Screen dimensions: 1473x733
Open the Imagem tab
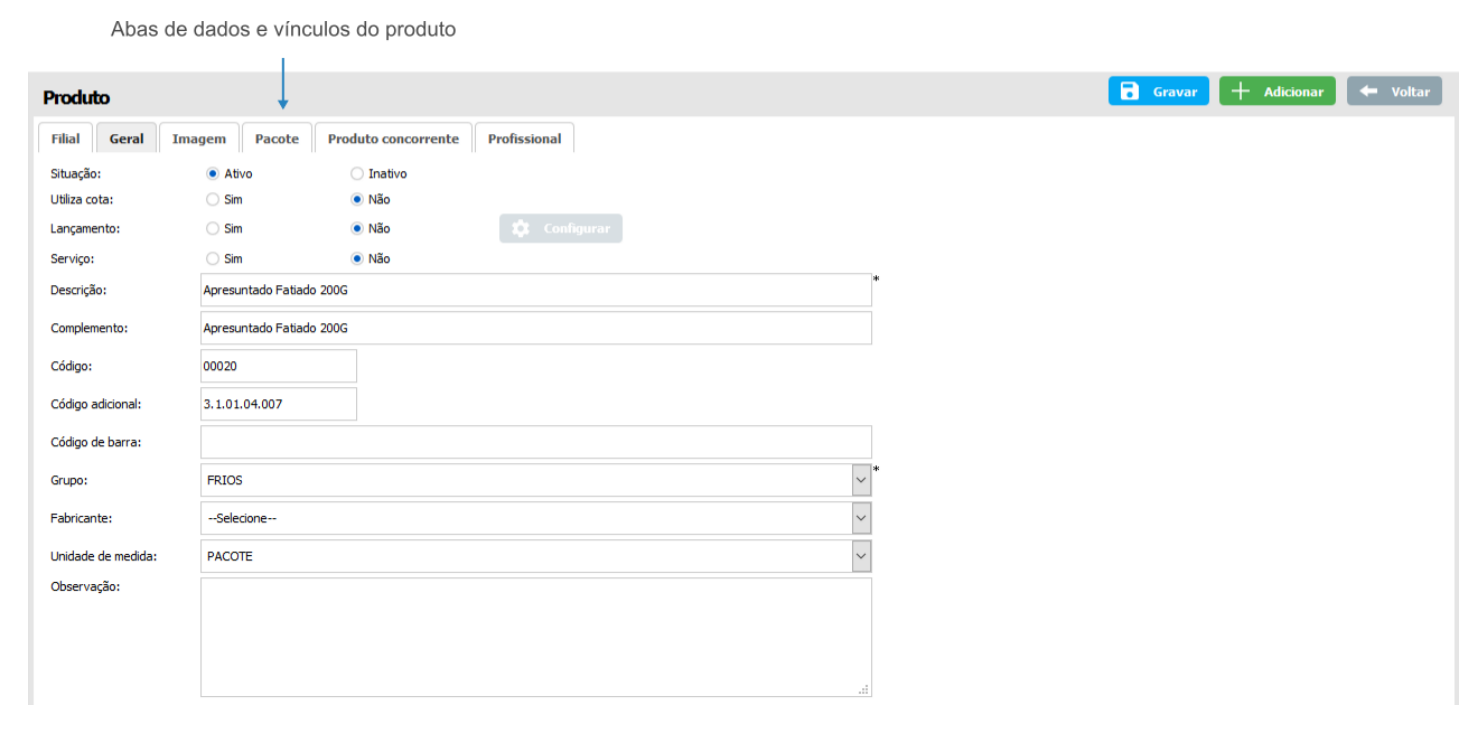(199, 139)
